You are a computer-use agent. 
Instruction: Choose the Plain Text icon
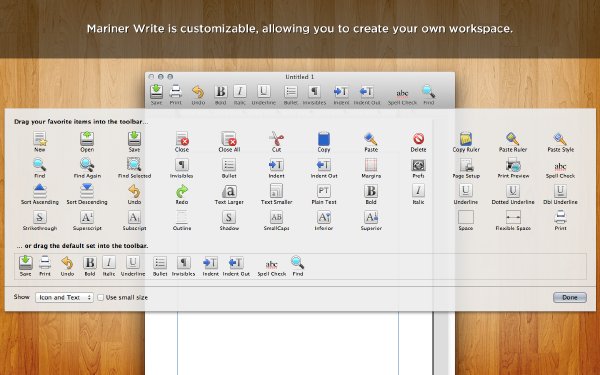tap(324, 191)
